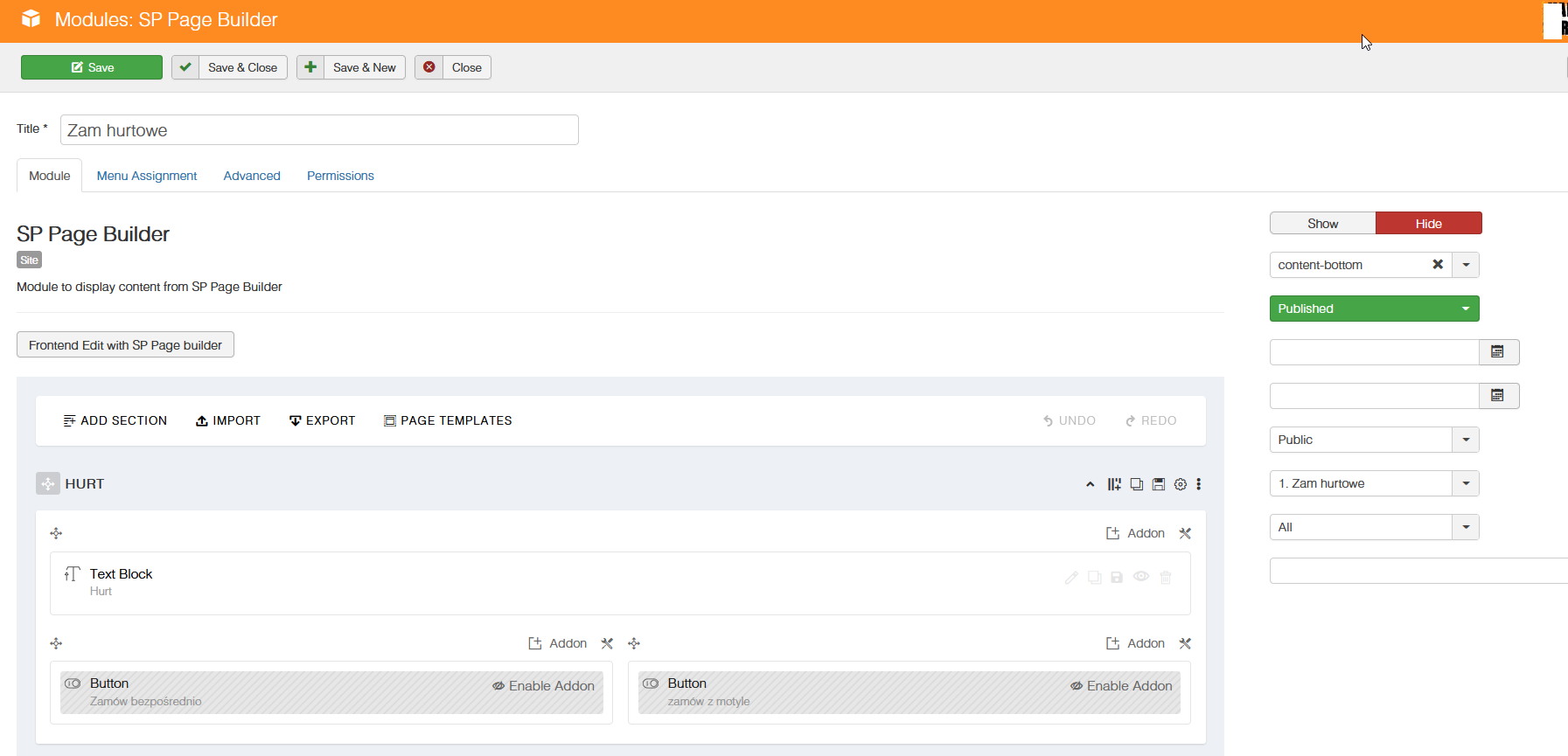Expand the content-bottom position dropdown
The image size is (1568, 756).
1466,265
